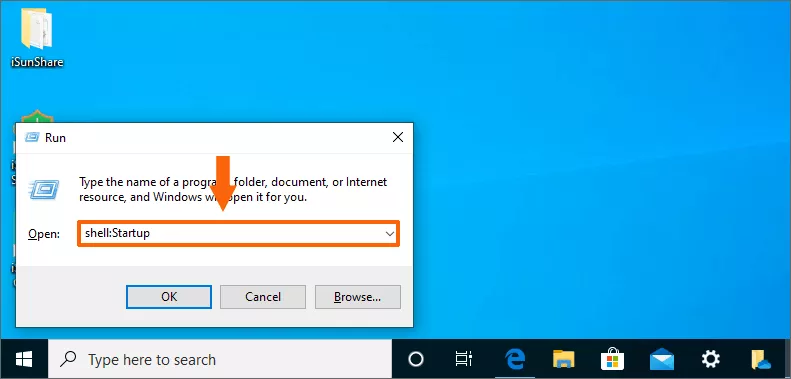The width and height of the screenshot is (791, 379).
Task: Click the OneDrive folder taskbar icon
Action: point(761,359)
